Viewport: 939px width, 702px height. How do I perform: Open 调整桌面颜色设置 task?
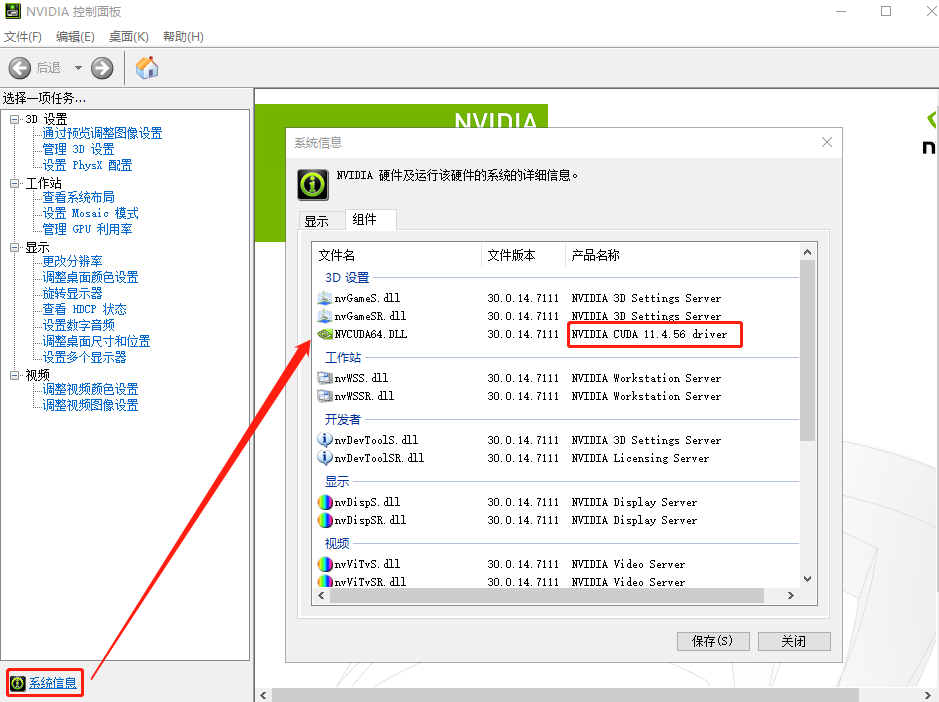pyautogui.click(x=90, y=277)
